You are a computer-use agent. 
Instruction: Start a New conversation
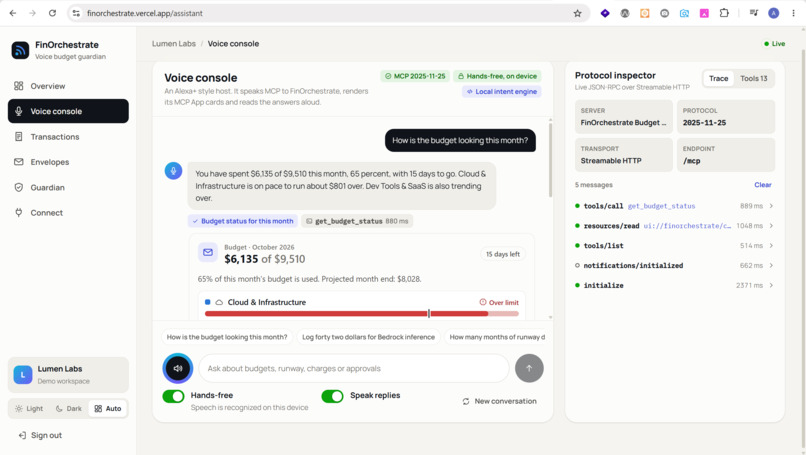(499, 401)
